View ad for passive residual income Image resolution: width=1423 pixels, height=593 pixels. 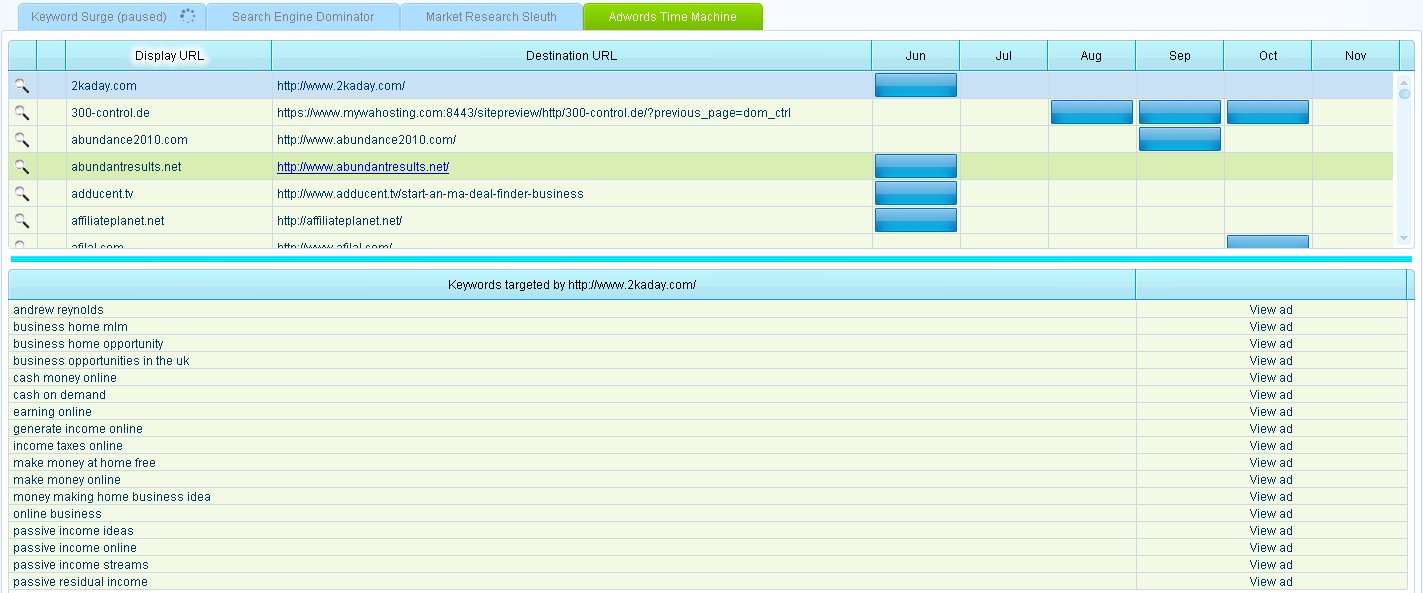coord(1270,582)
